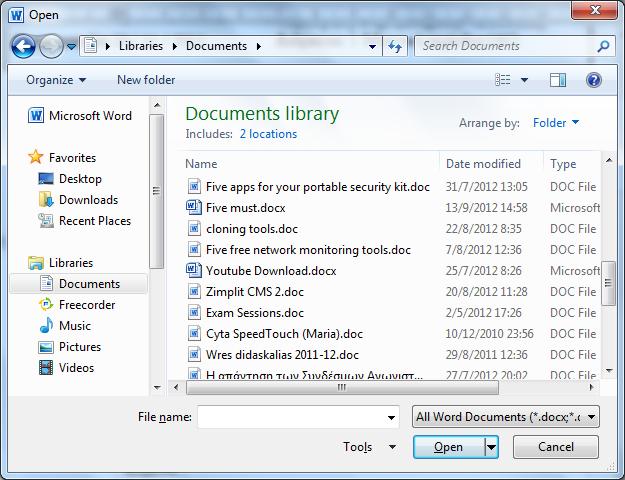Viewport: 625px width, 480px height.
Task: Click the file list scroll down arrow
Action: pos(609,370)
